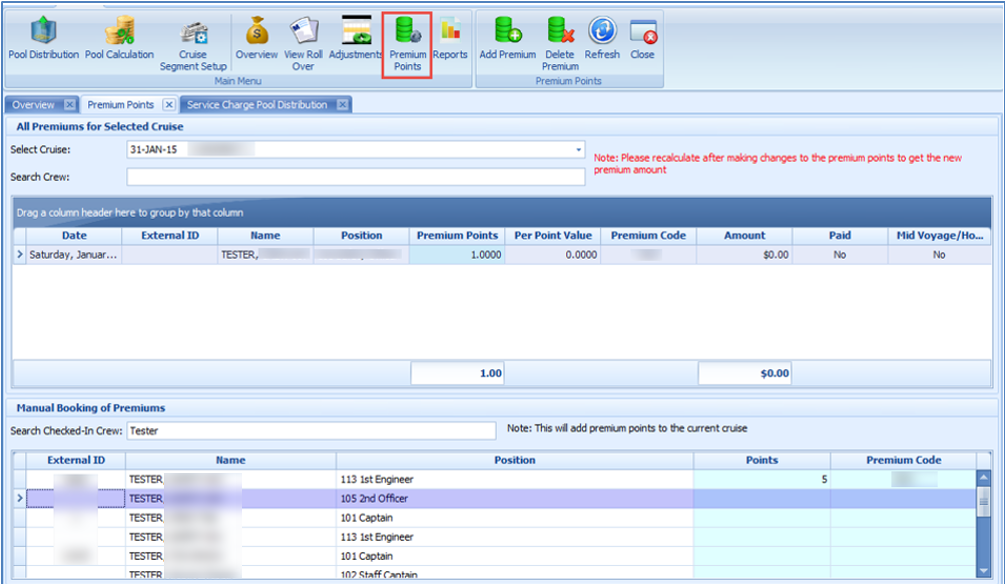
Task: Click the Points cell showing 5
Action: 761,479
